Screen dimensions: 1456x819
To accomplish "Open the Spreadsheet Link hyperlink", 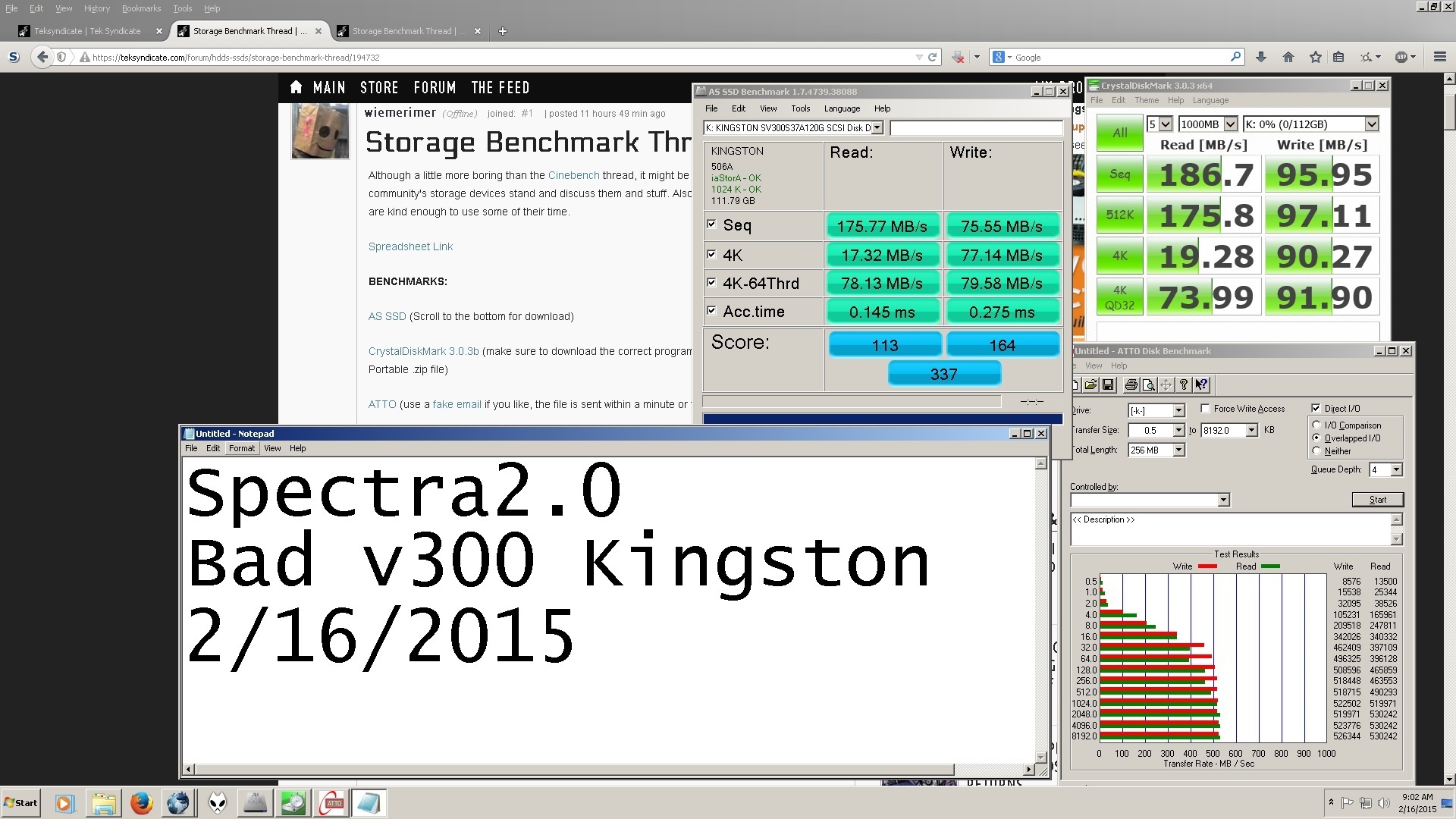I will (x=410, y=246).
